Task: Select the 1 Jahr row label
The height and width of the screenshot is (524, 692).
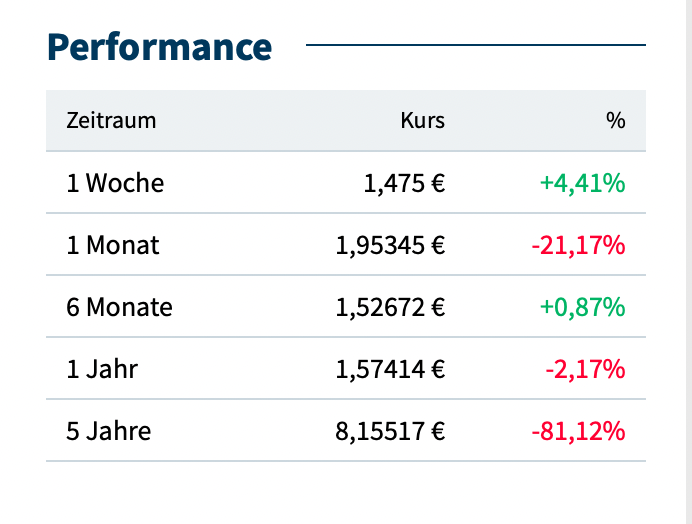Action: [x=102, y=369]
